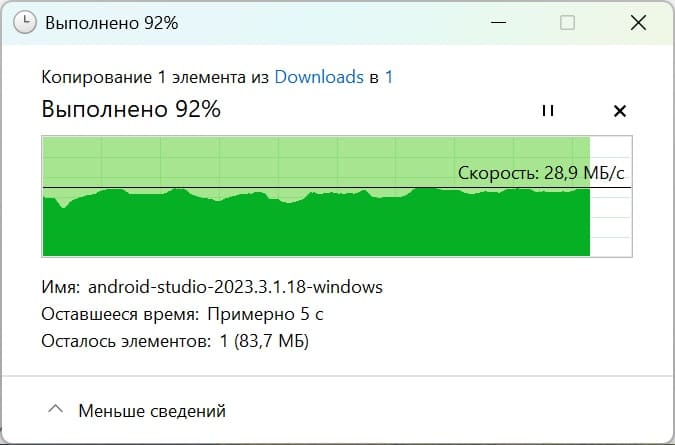Viewport: 675px width, 445px height.
Task: Open the destination folder link "1"
Action: (389, 77)
